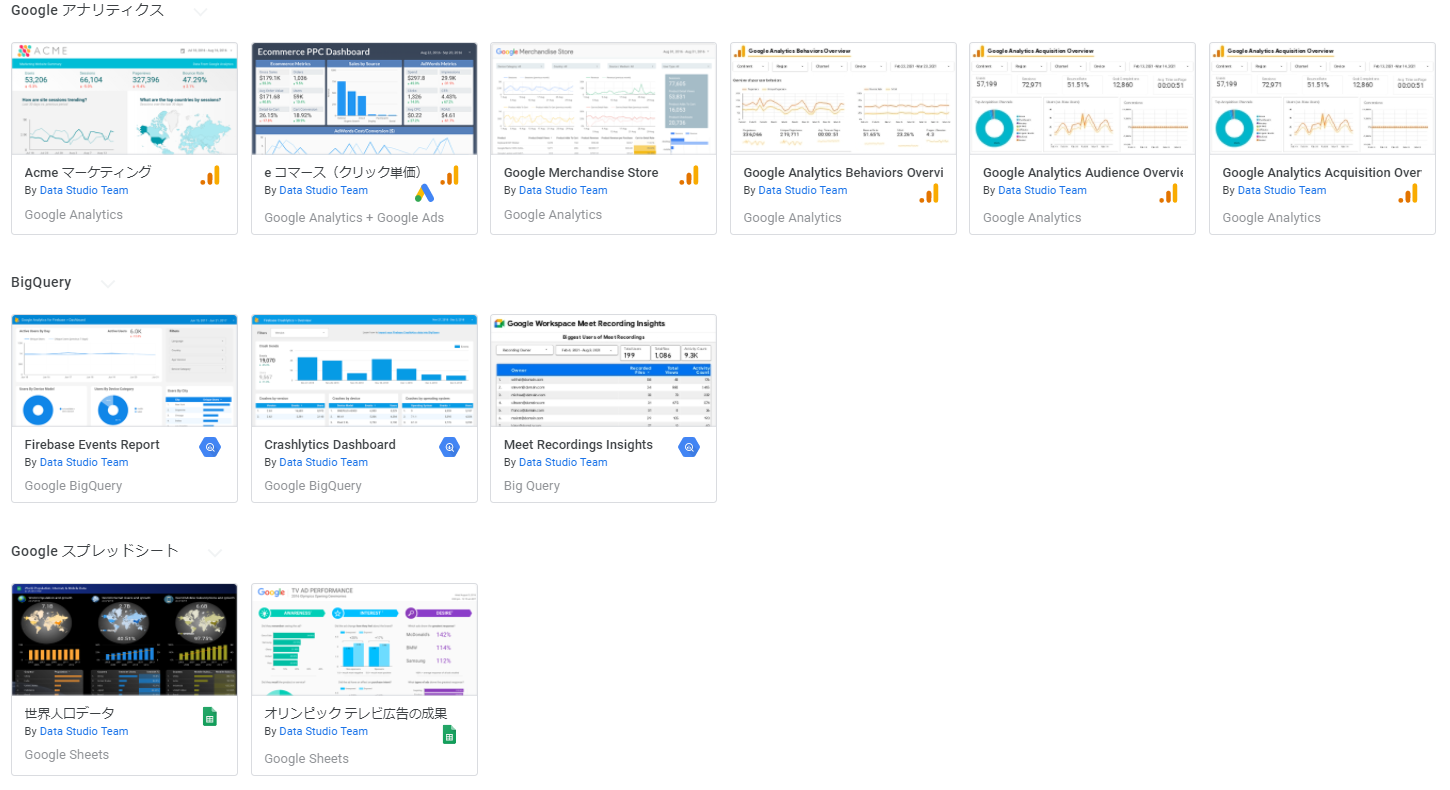The image size is (1450, 790).
Task: Click Analytics icon on Acme マーケティング card
Action: coord(210,175)
